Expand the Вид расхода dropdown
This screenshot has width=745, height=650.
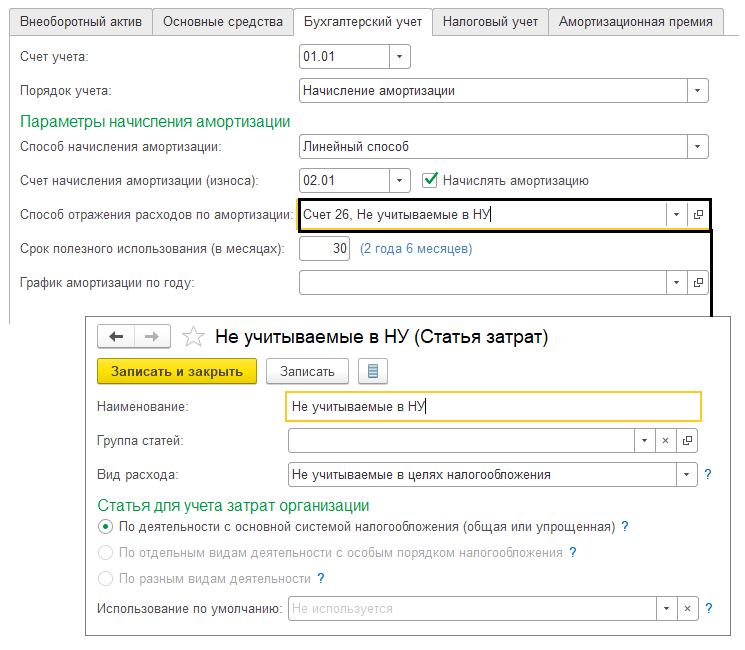point(687,474)
